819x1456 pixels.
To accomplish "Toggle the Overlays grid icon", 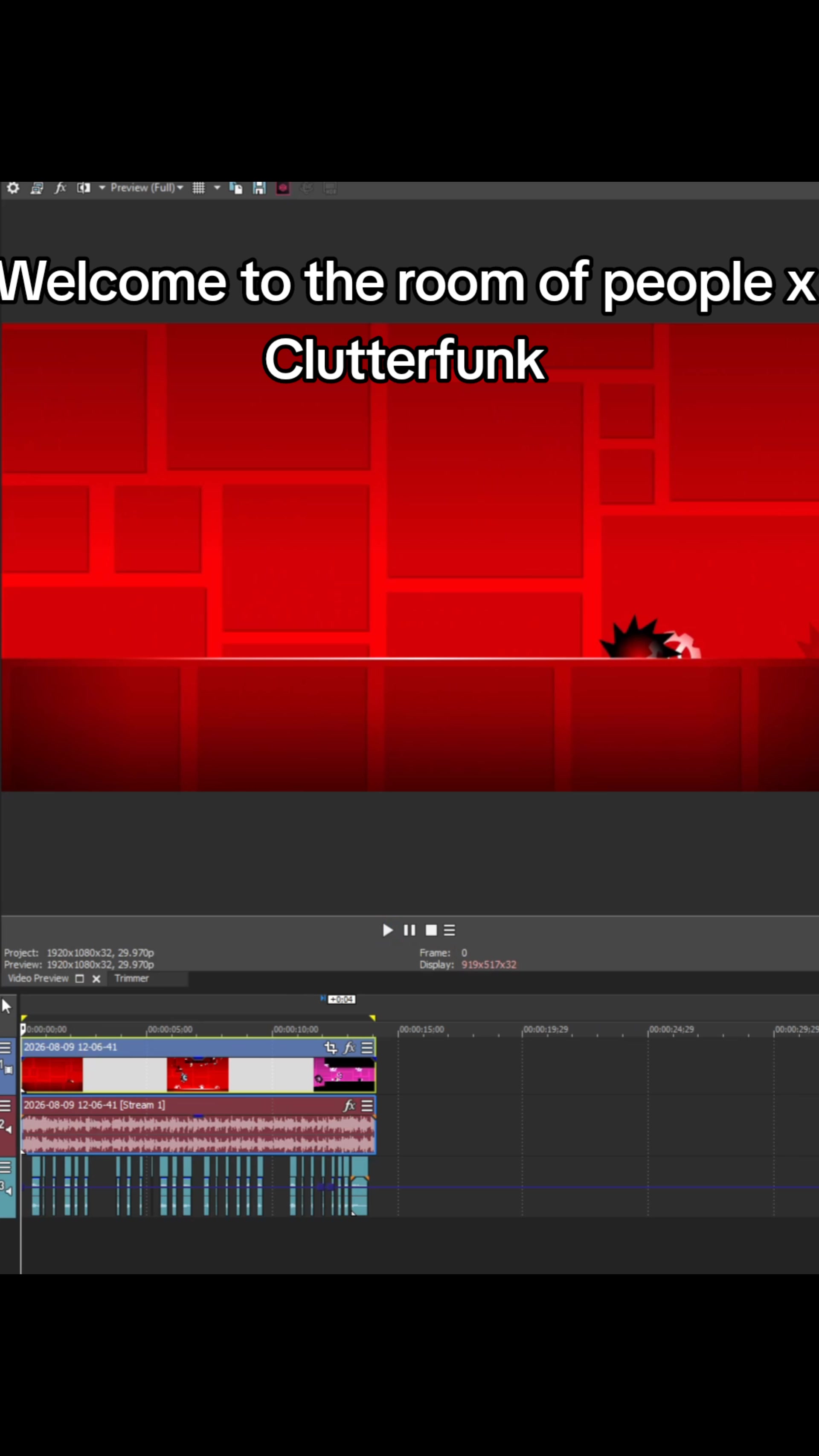I will pos(198,188).
